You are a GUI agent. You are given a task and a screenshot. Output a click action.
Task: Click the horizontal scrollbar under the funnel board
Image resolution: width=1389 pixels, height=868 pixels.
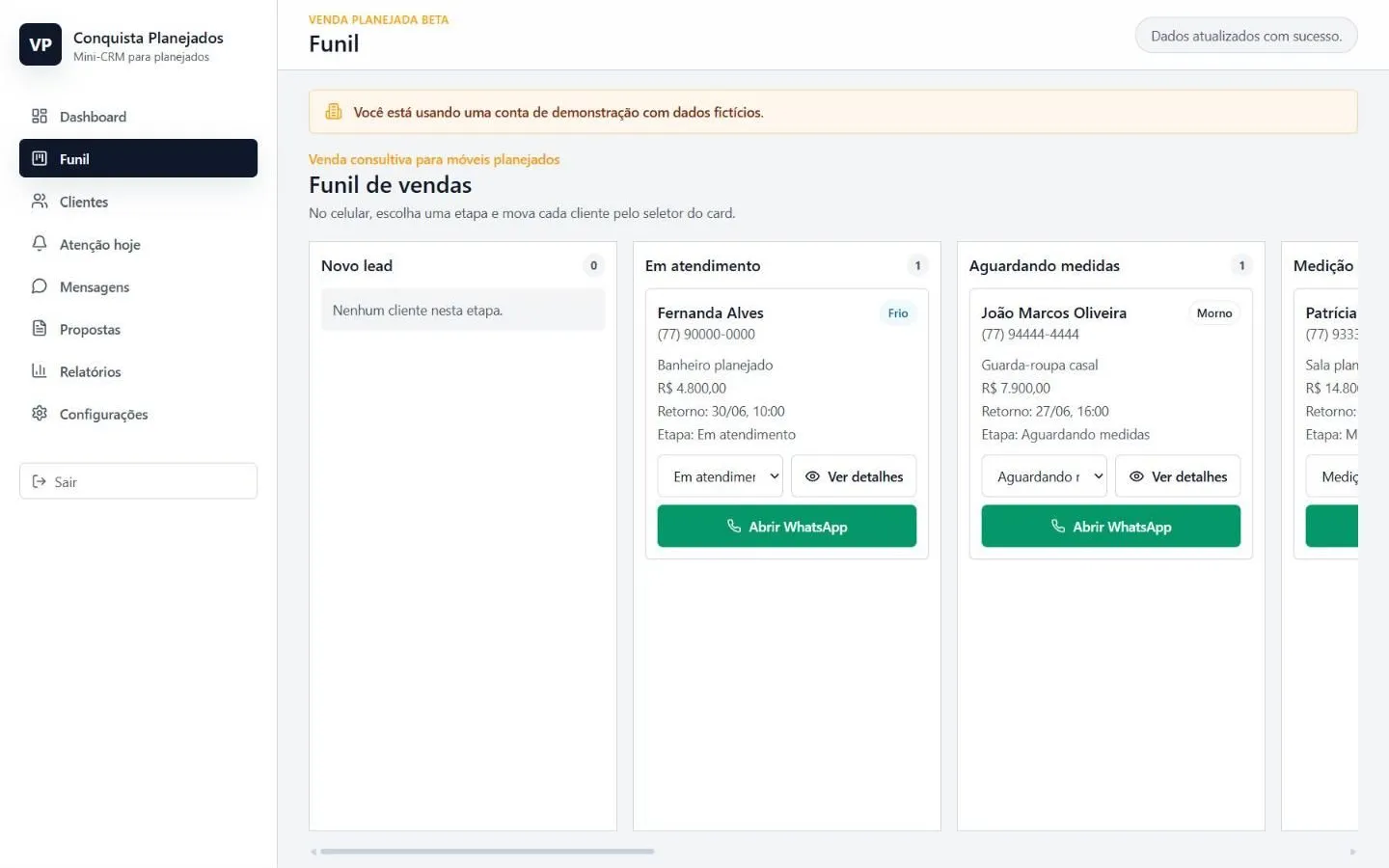(487, 852)
